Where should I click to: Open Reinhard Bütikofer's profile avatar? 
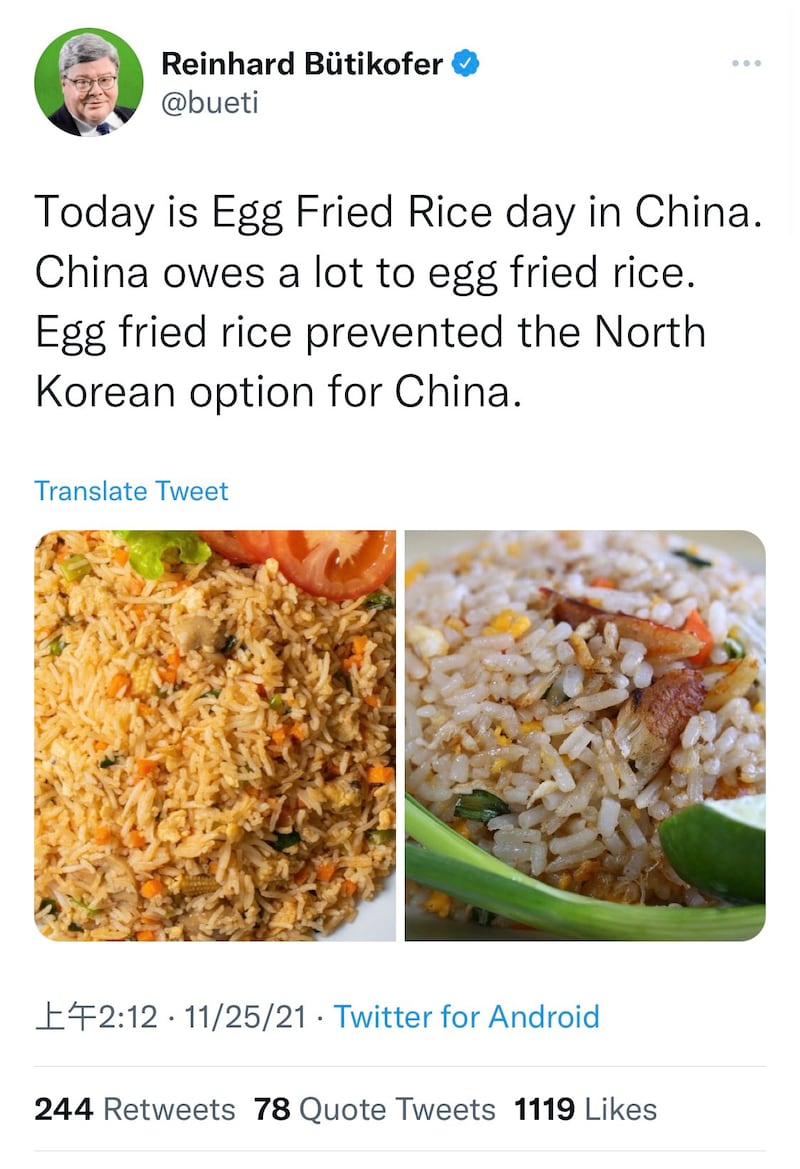point(89,82)
